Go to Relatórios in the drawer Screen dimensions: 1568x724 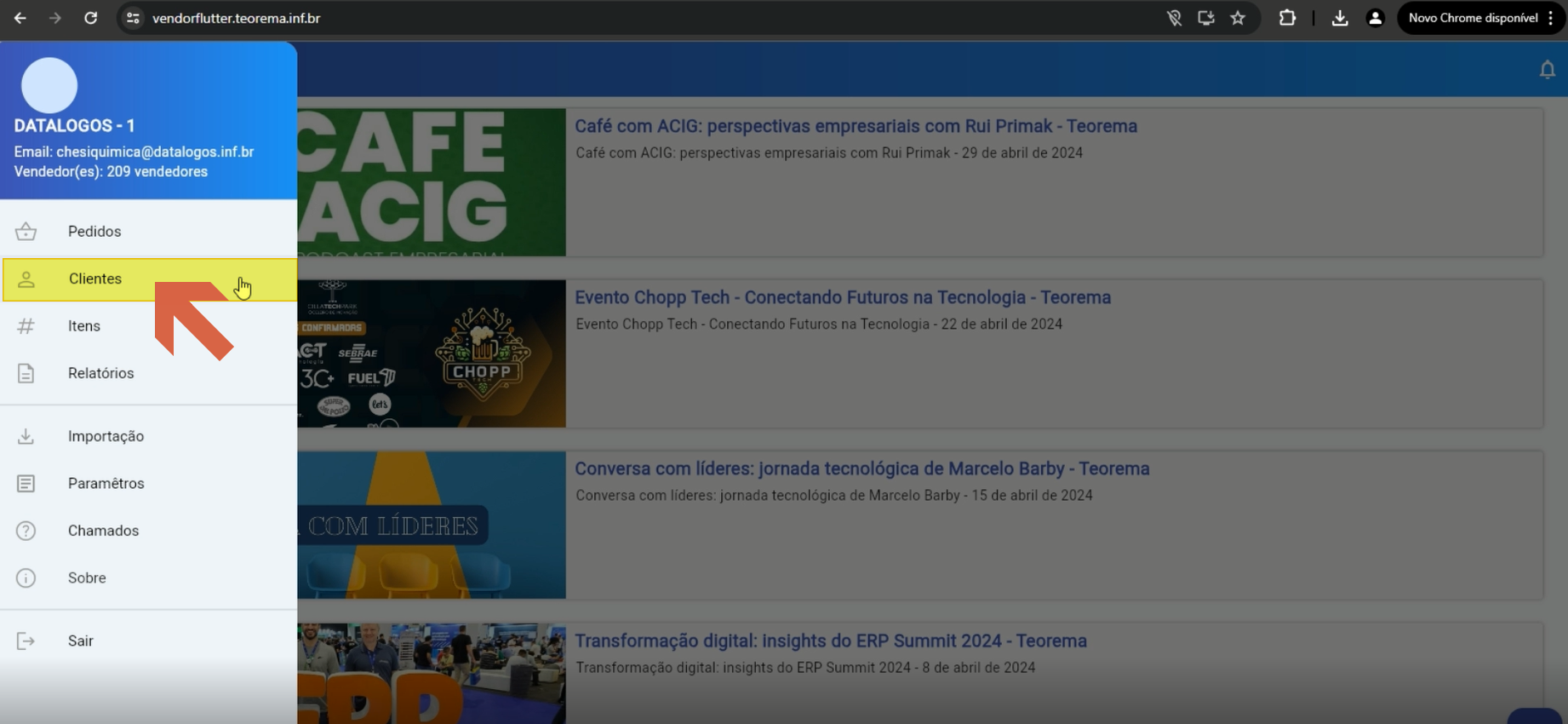pos(148,373)
